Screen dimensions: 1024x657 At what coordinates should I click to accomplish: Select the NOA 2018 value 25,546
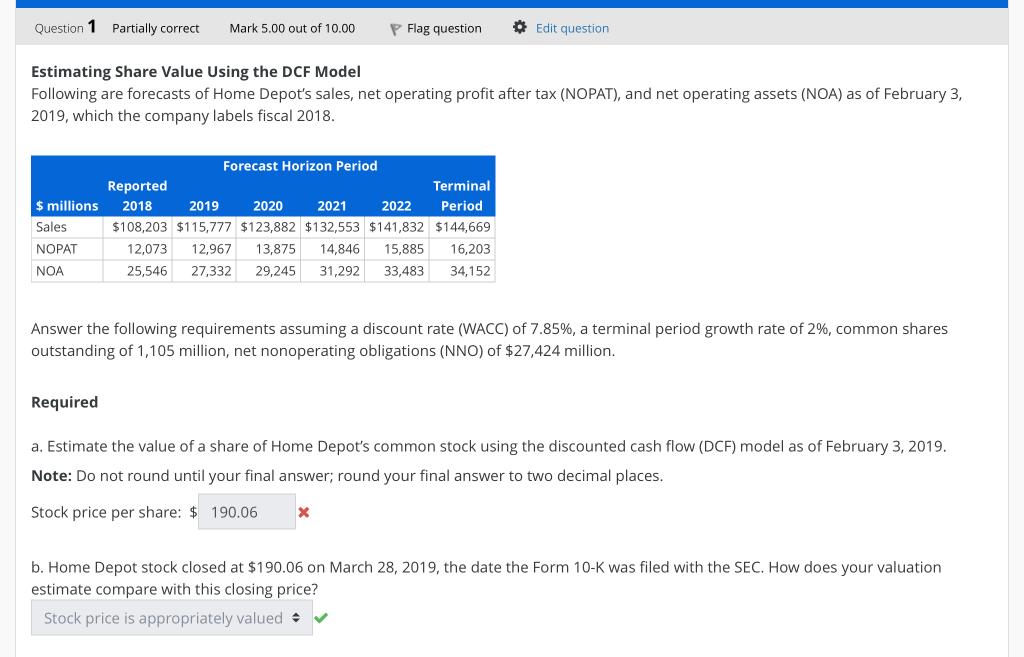[147, 271]
